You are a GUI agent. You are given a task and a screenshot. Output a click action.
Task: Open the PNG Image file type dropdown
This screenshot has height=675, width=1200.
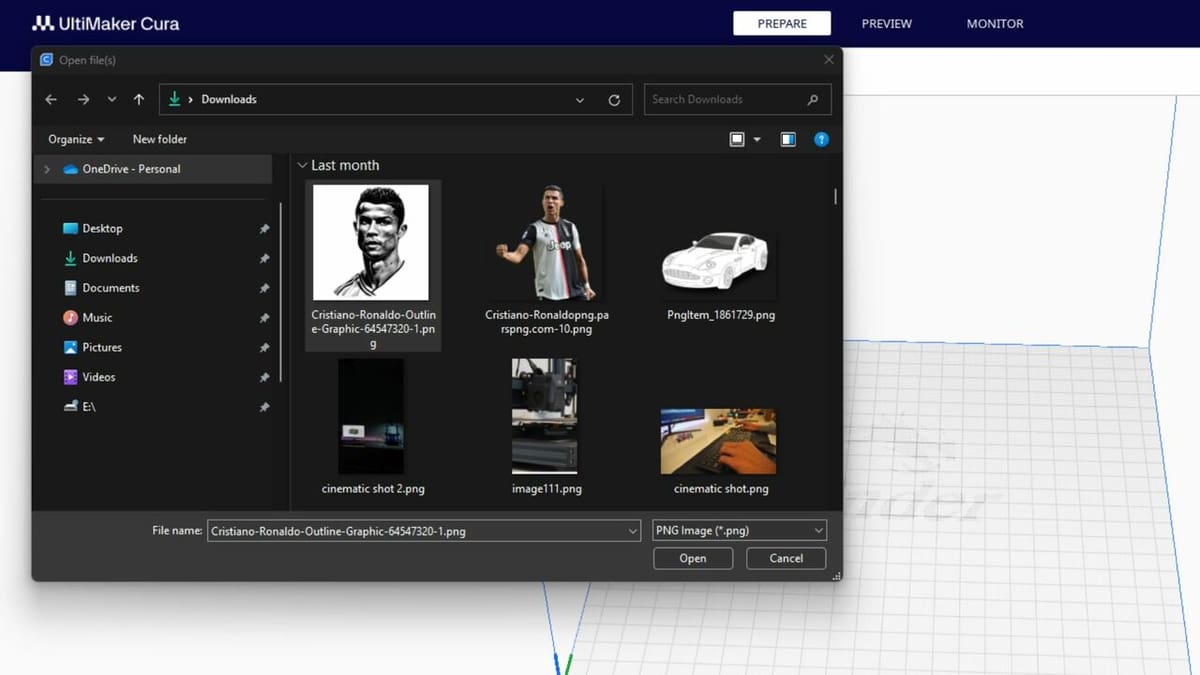click(739, 531)
